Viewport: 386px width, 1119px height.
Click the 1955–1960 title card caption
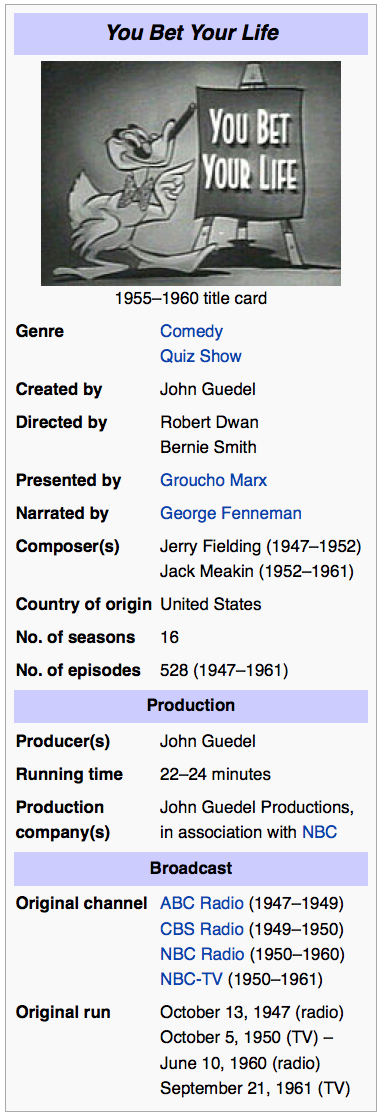191,298
